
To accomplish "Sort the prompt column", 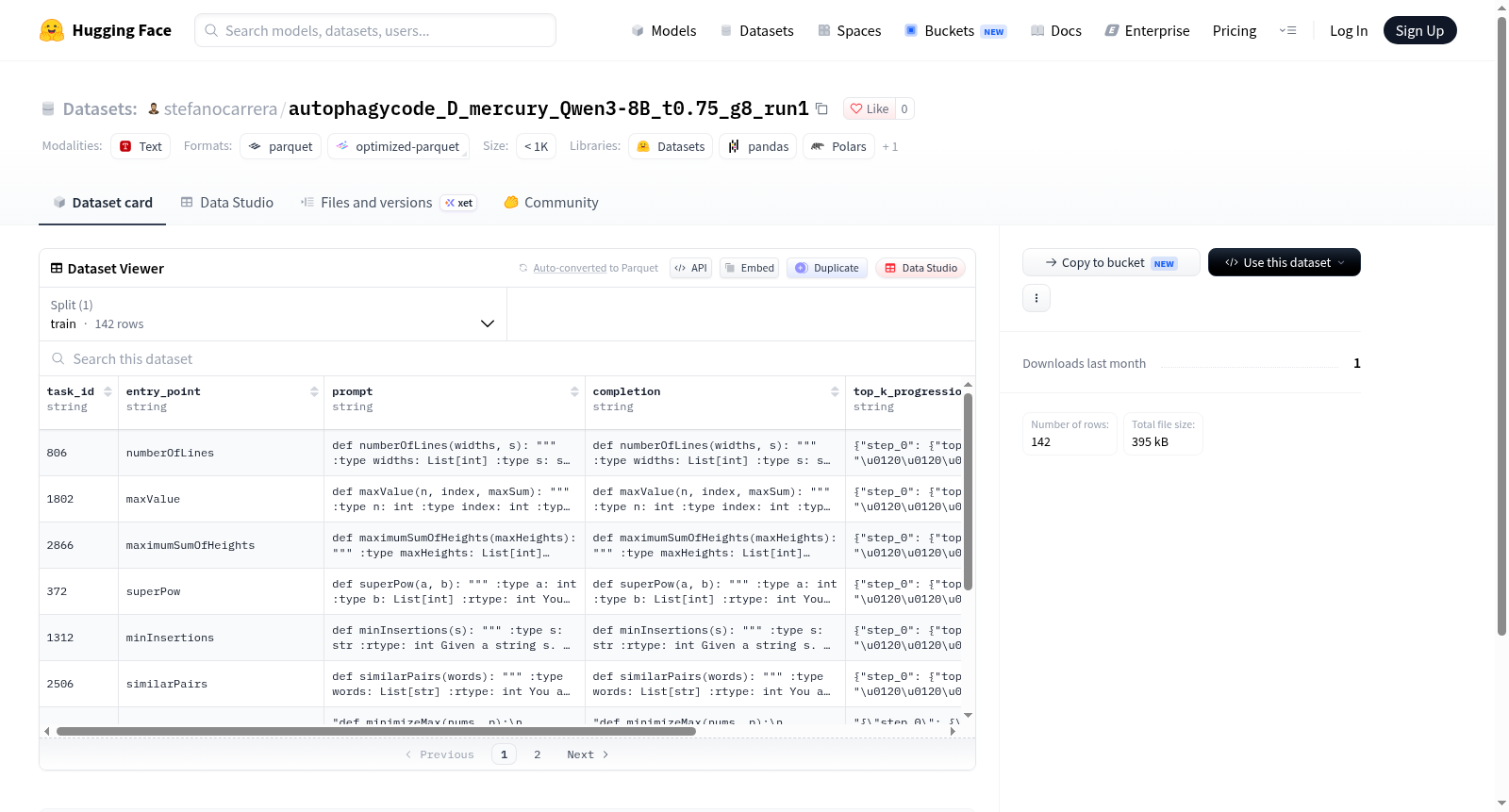I will (574, 391).
